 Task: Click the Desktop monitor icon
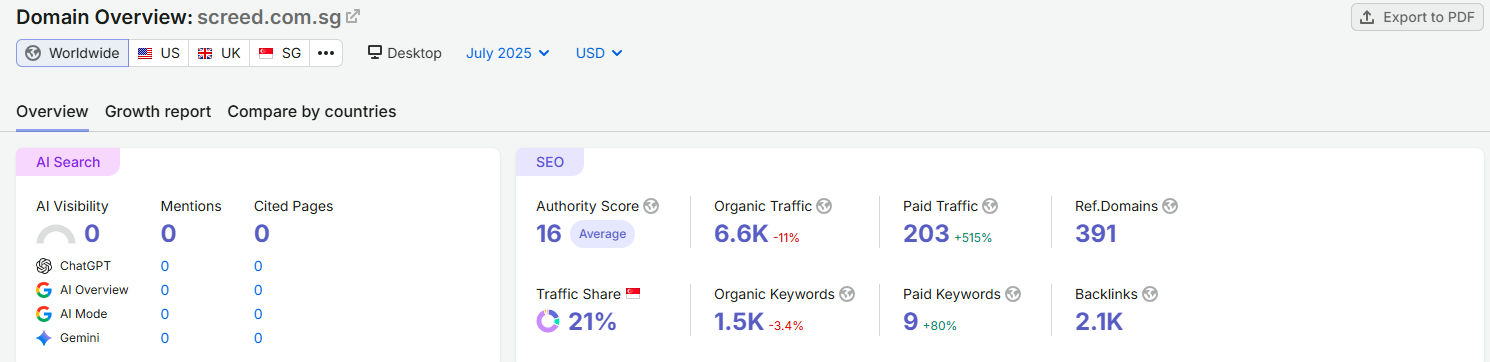(375, 53)
